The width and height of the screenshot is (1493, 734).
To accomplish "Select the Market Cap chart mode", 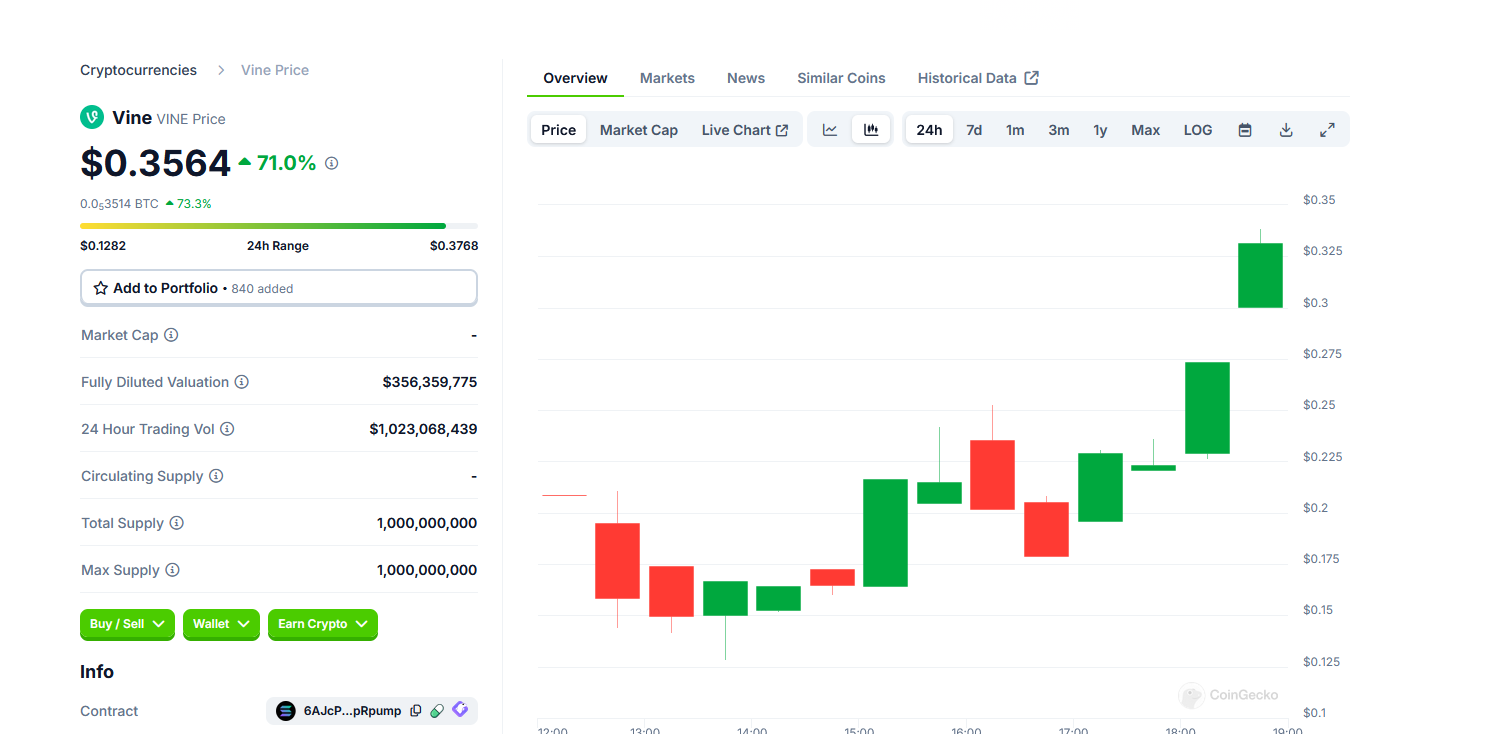I will (639, 130).
